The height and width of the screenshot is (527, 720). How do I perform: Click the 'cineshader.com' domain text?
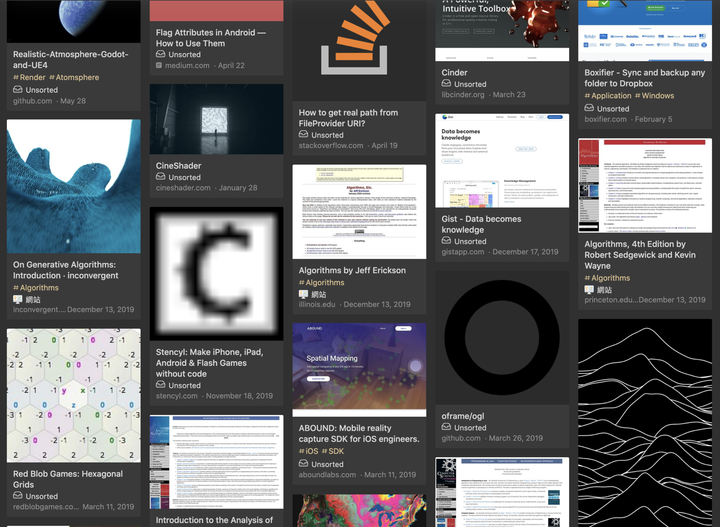click(x=183, y=188)
